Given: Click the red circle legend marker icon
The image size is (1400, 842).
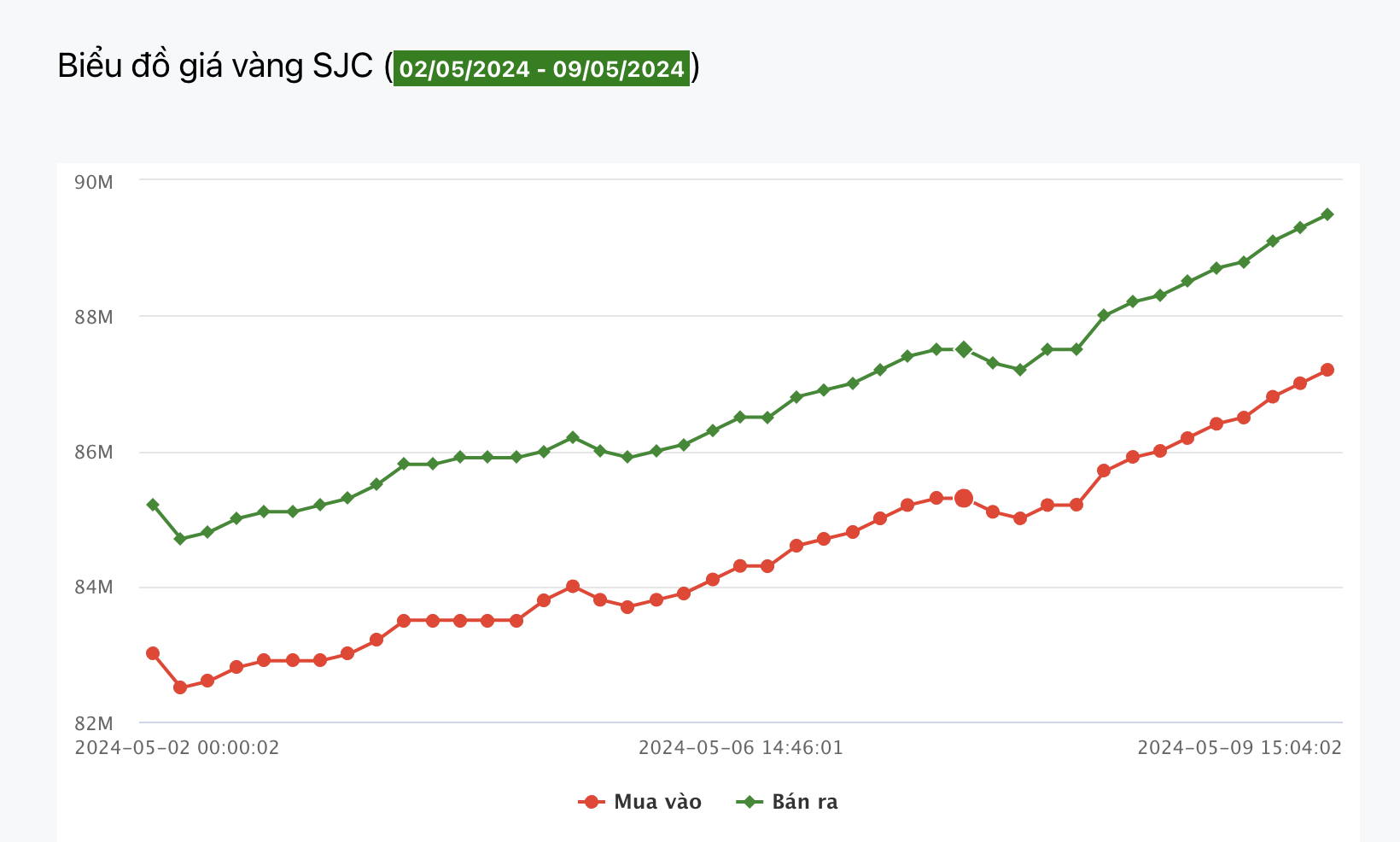Looking at the screenshot, I should [591, 802].
